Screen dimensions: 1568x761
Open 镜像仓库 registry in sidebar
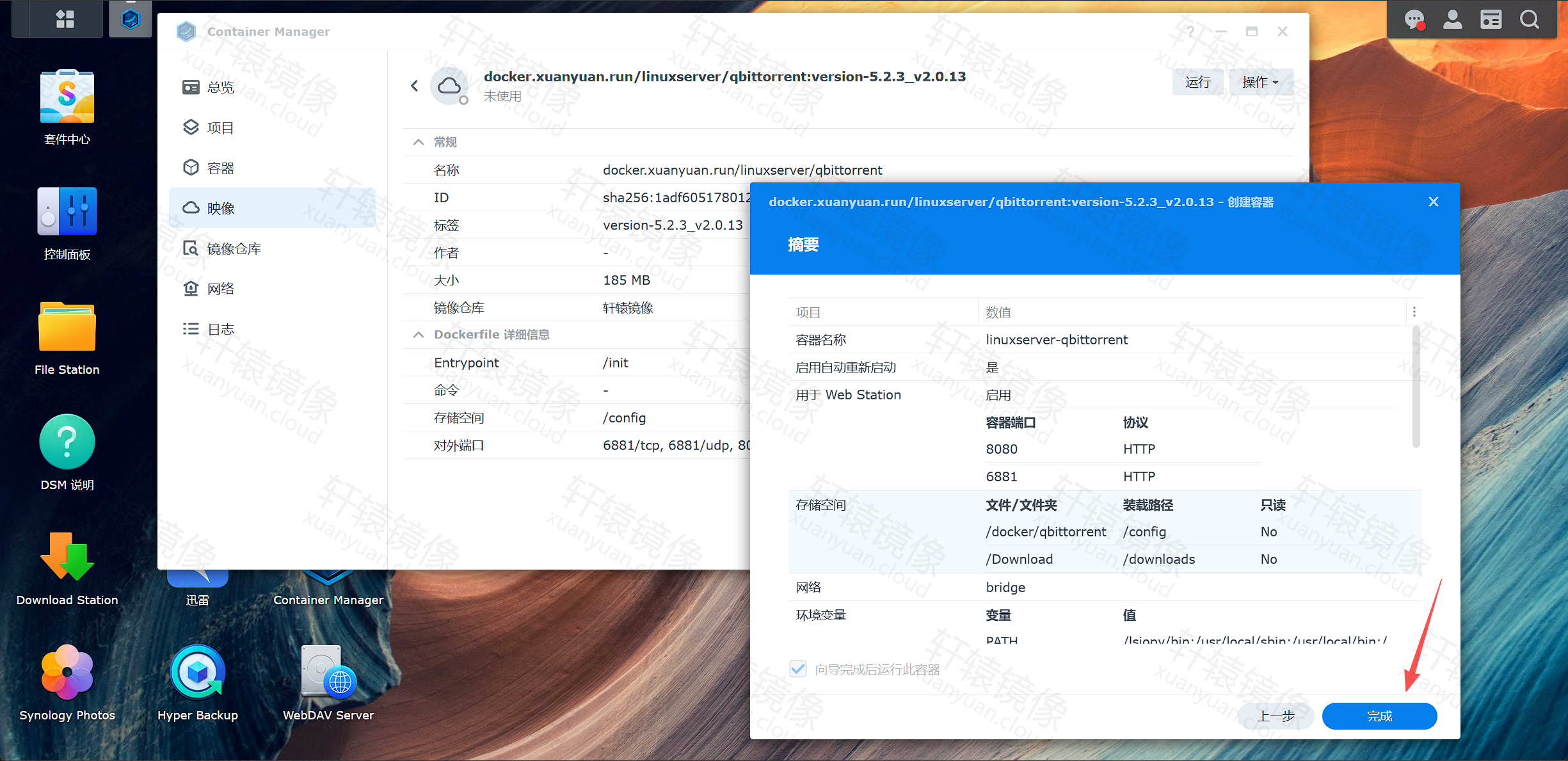click(272, 248)
